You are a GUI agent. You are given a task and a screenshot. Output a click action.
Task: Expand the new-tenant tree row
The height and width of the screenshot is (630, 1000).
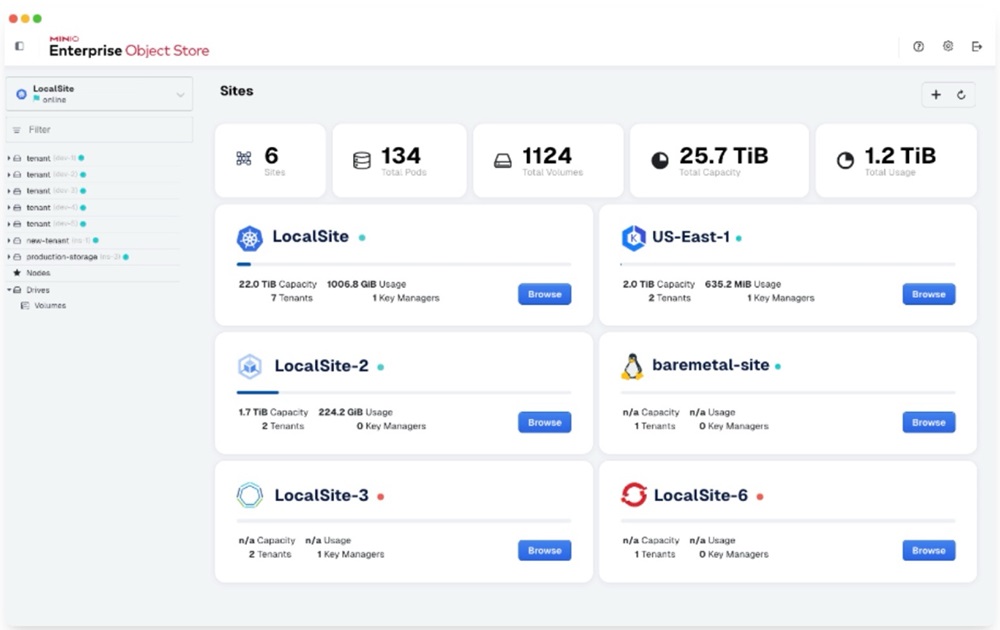[x=9, y=240]
